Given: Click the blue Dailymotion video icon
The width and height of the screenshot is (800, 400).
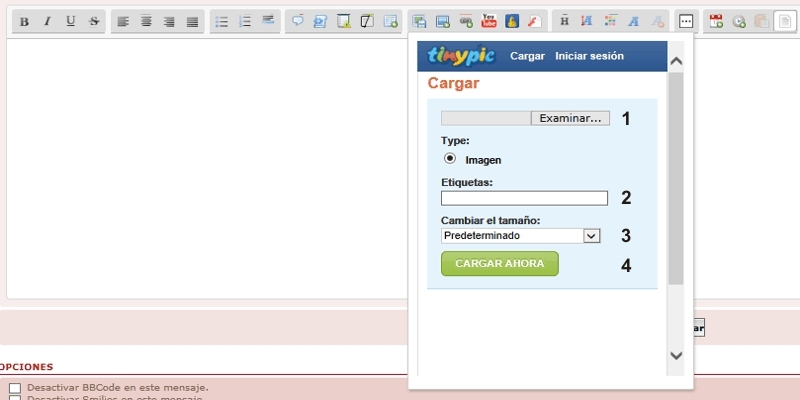Looking at the screenshot, I should [x=512, y=21].
